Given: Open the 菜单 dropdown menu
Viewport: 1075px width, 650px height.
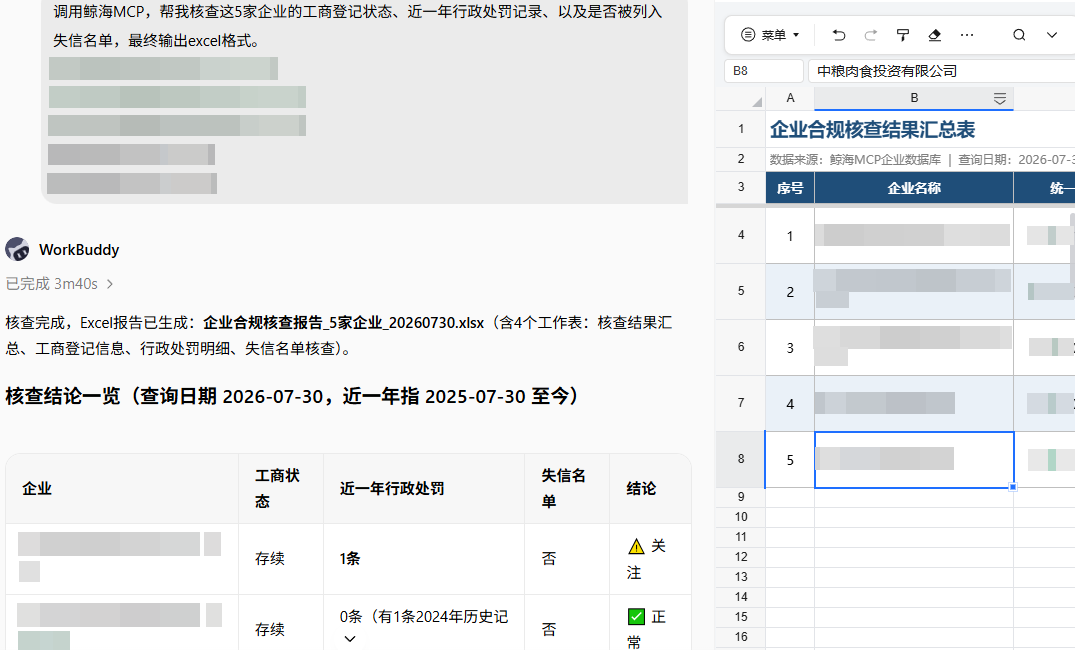Looking at the screenshot, I should [x=770, y=35].
